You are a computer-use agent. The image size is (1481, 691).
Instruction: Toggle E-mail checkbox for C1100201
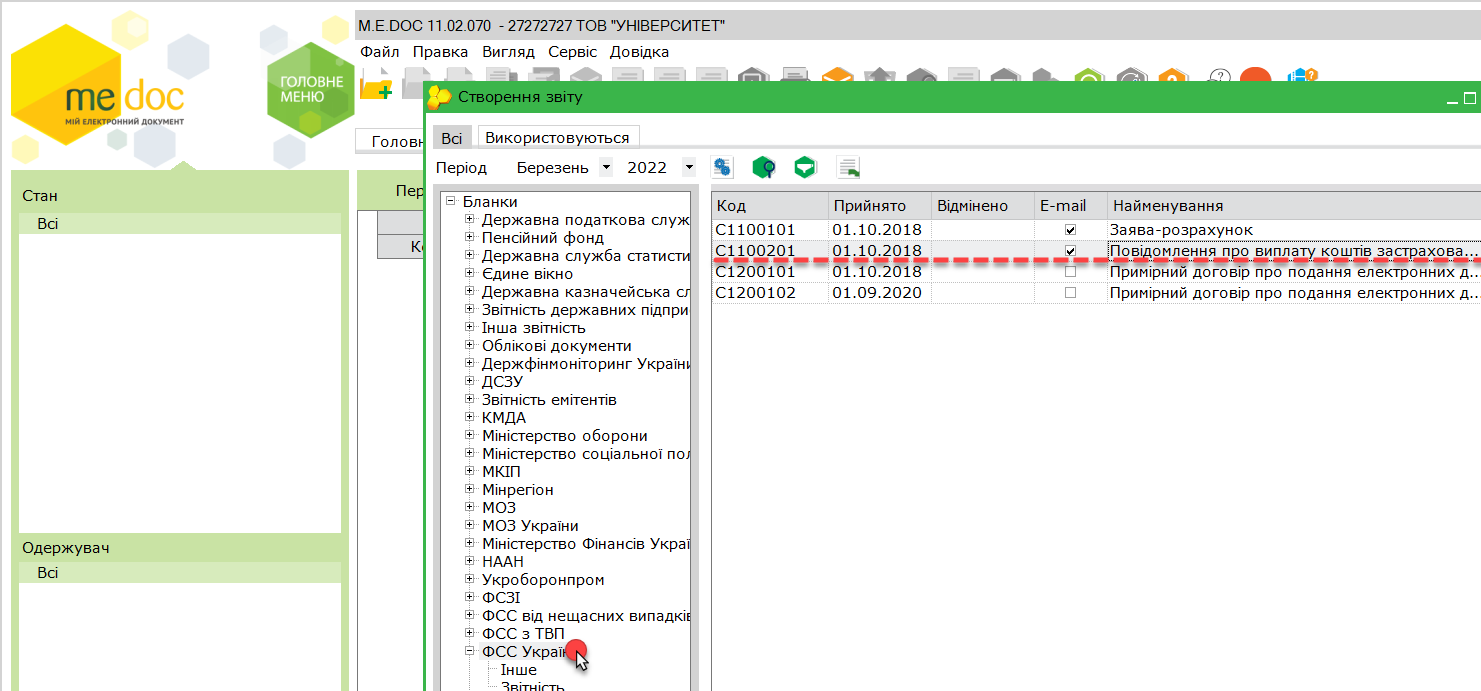pyautogui.click(x=1071, y=251)
